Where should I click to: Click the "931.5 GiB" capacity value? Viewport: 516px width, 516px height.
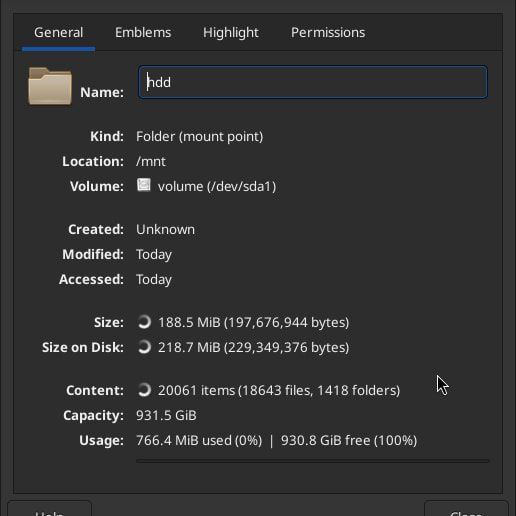(166, 415)
